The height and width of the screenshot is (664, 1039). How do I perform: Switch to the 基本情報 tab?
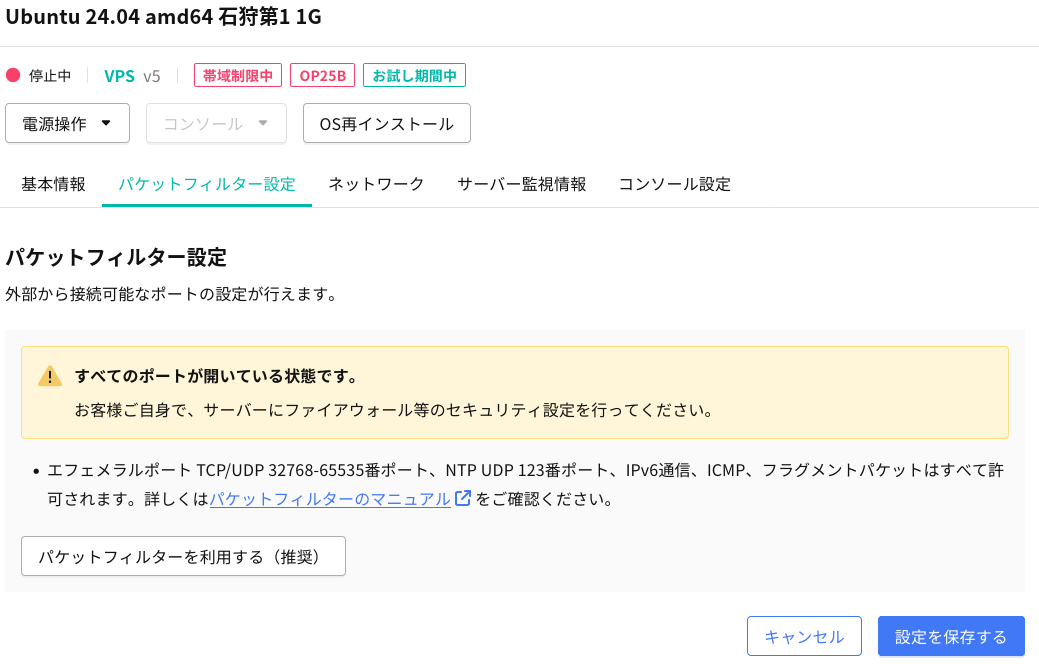point(52,184)
